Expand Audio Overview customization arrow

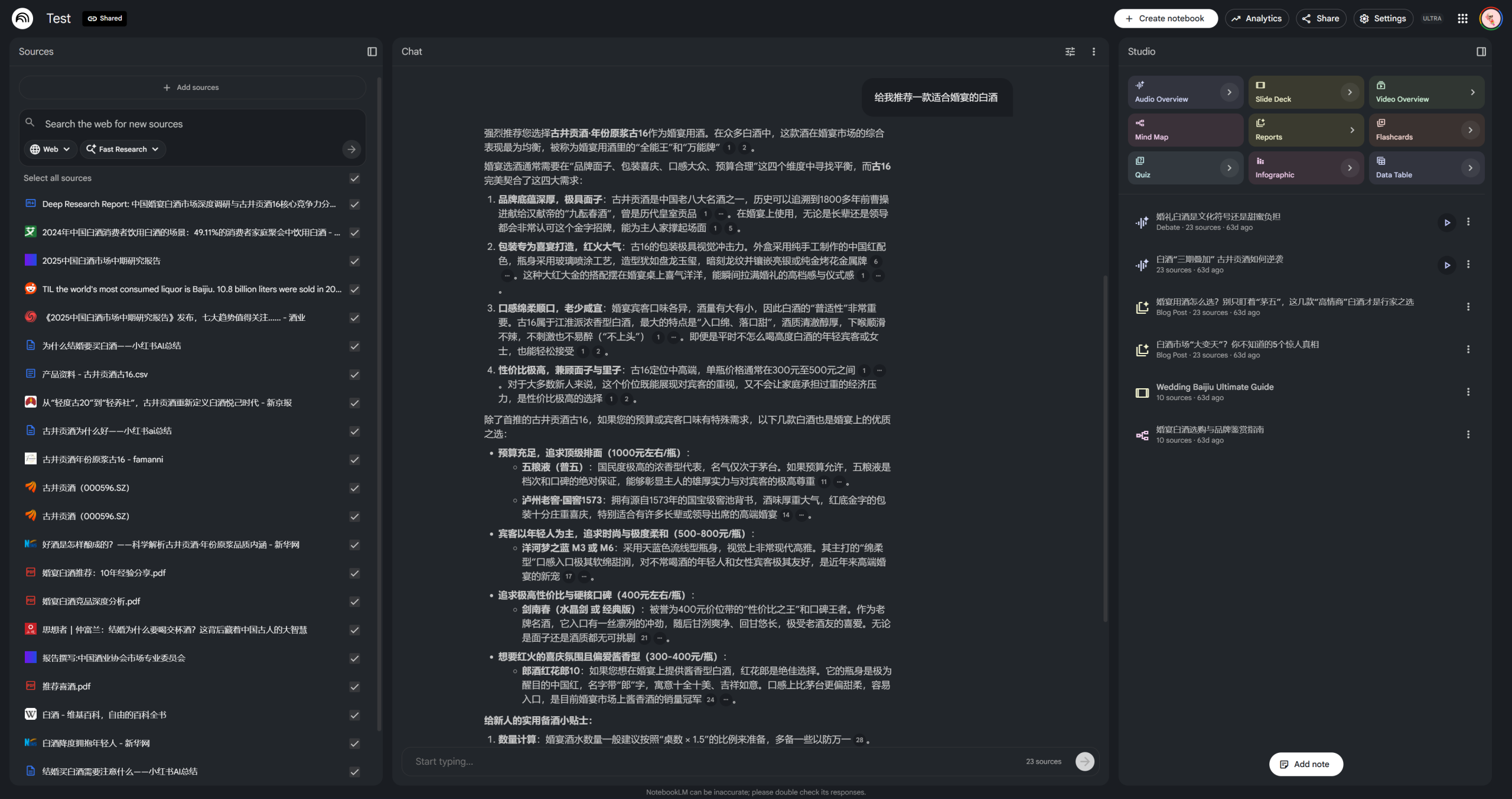[x=1229, y=92]
